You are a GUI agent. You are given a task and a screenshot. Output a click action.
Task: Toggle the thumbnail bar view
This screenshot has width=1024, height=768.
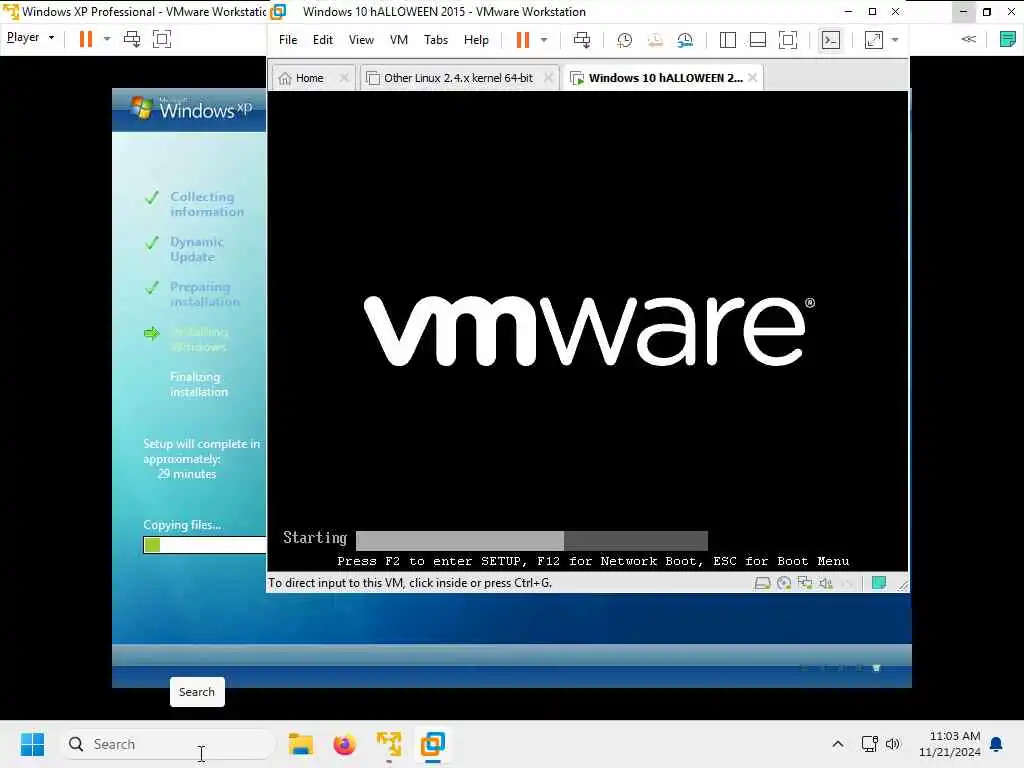pyautogui.click(x=758, y=40)
